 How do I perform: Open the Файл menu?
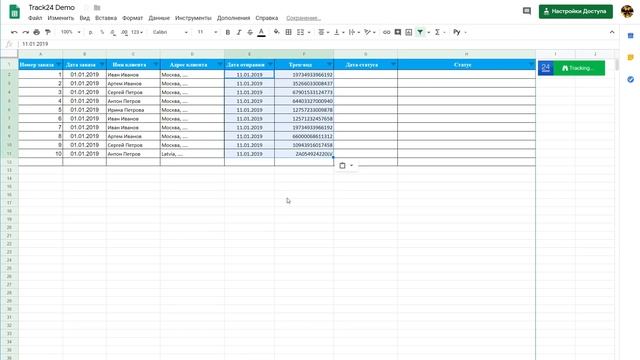pyautogui.click(x=35, y=18)
